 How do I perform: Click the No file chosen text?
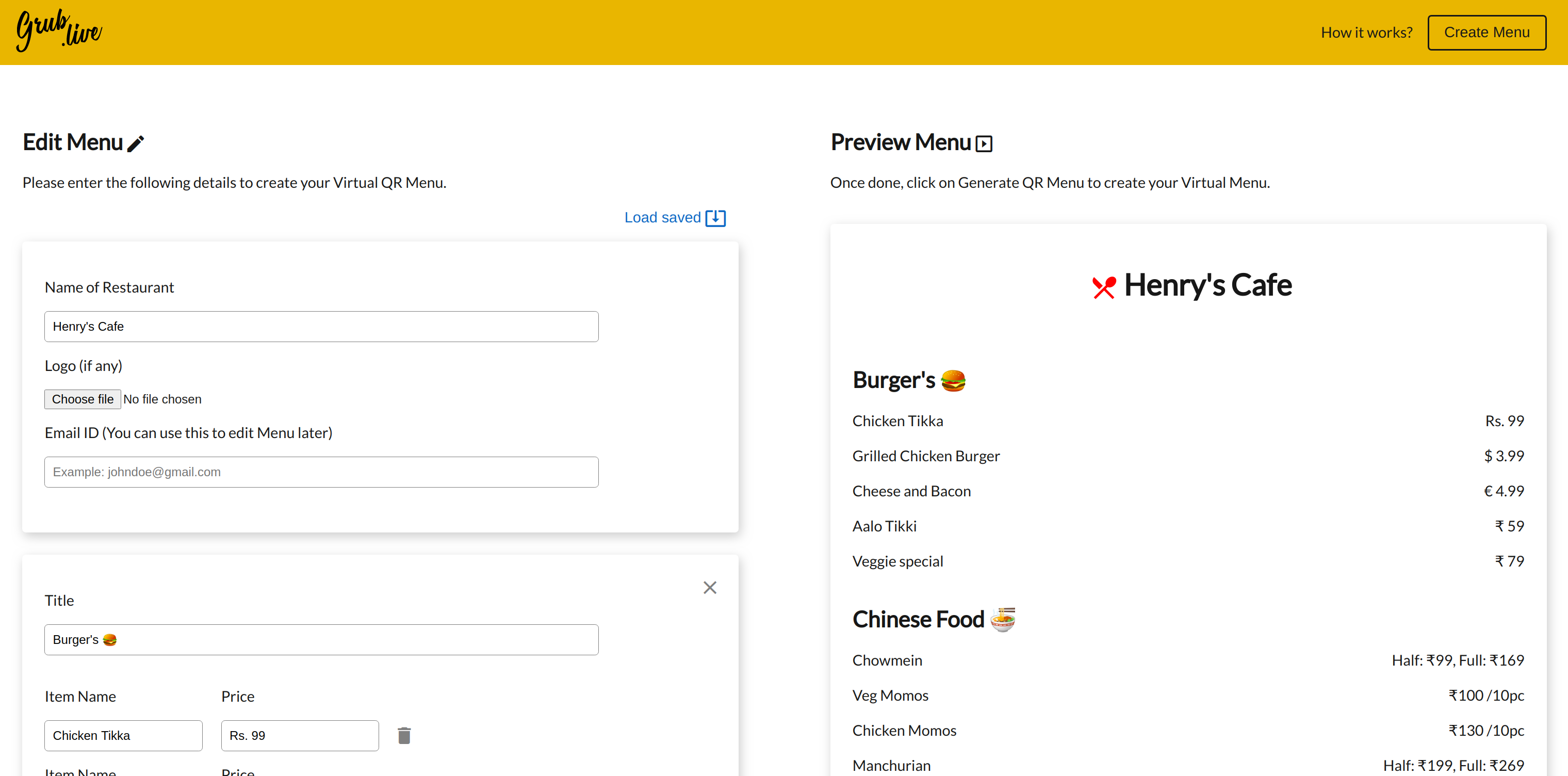point(162,399)
